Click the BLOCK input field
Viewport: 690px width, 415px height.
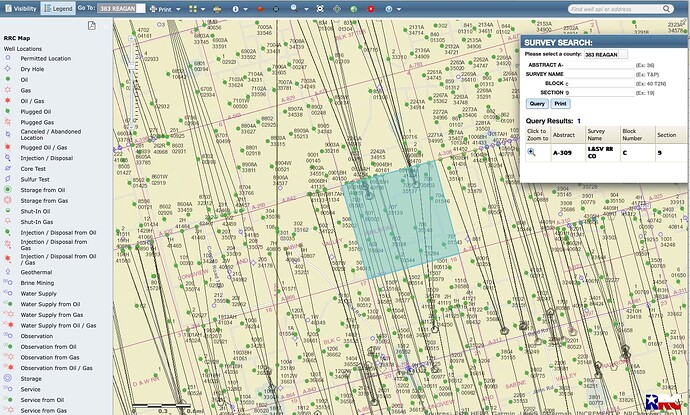[599, 83]
